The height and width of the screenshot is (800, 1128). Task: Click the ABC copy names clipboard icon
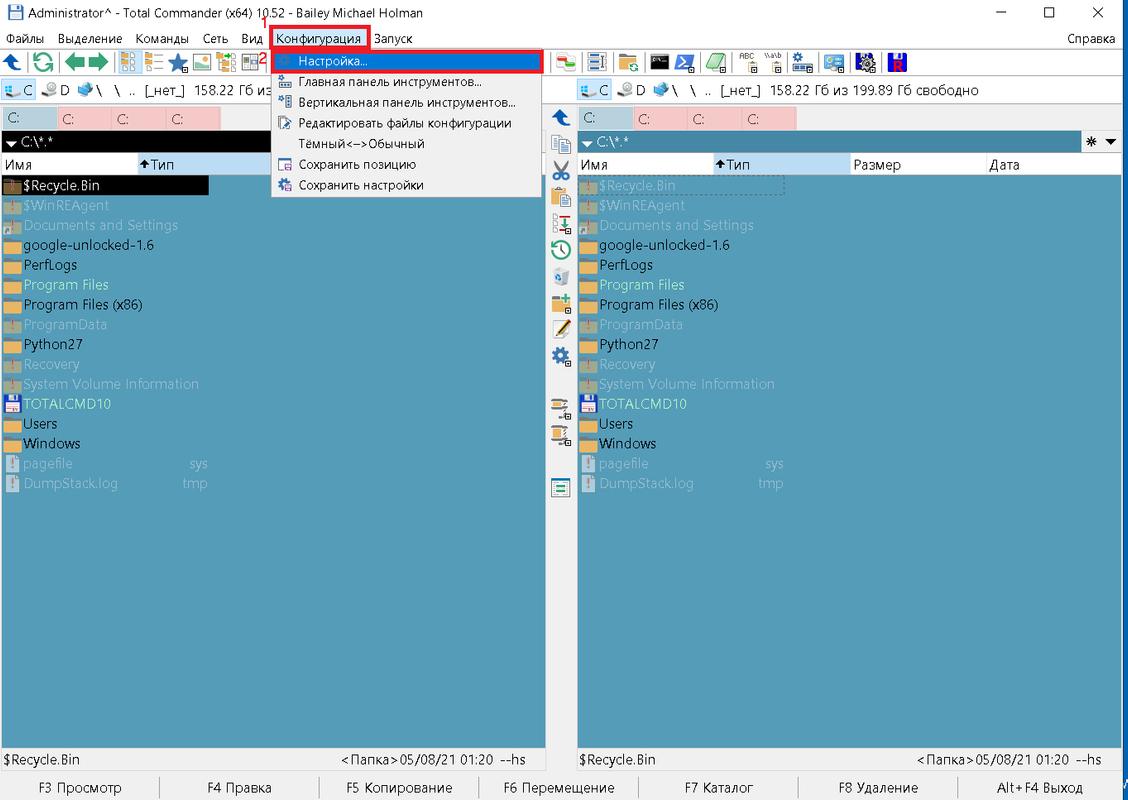click(x=747, y=63)
